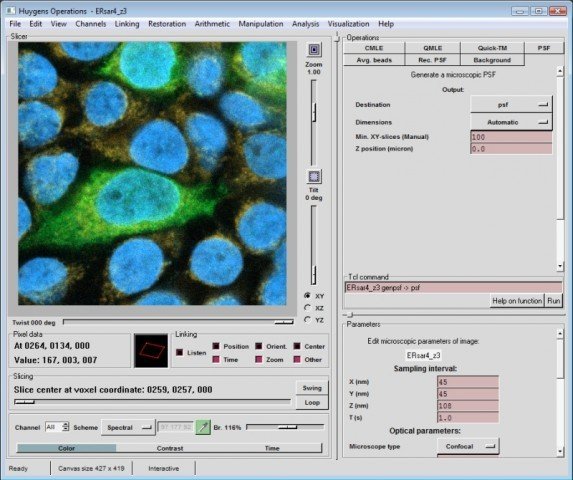
Task: Click the eyedropper color picker icon
Action: pyautogui.click(x=203, y=427)
